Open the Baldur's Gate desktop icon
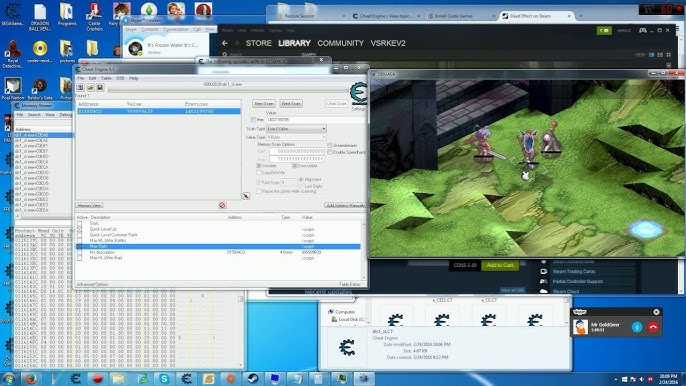Screen dimensions: 686x386 tap(40, 90)
